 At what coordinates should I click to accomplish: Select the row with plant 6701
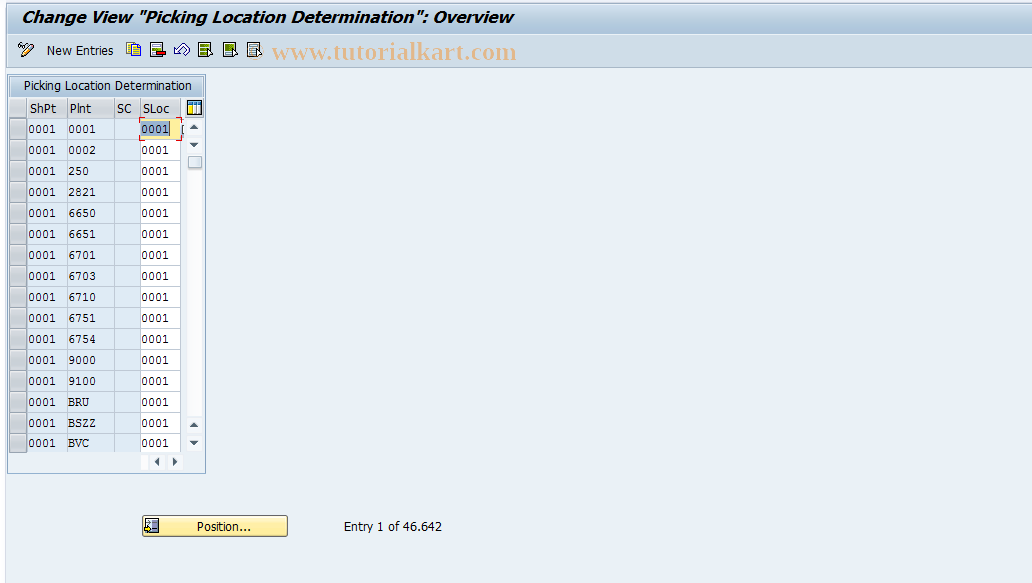[x=18, y=255]
